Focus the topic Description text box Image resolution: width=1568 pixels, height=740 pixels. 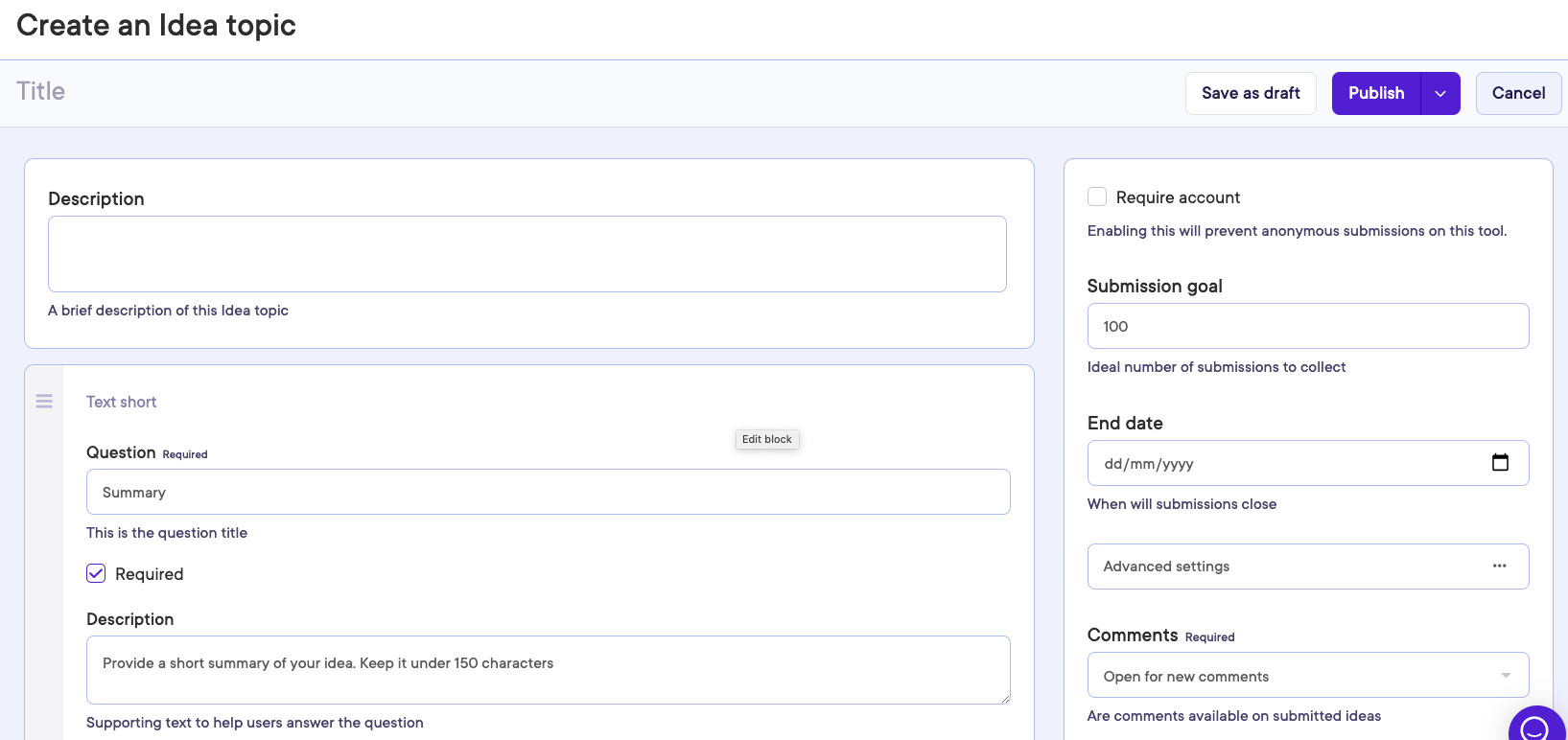(527, 254)
